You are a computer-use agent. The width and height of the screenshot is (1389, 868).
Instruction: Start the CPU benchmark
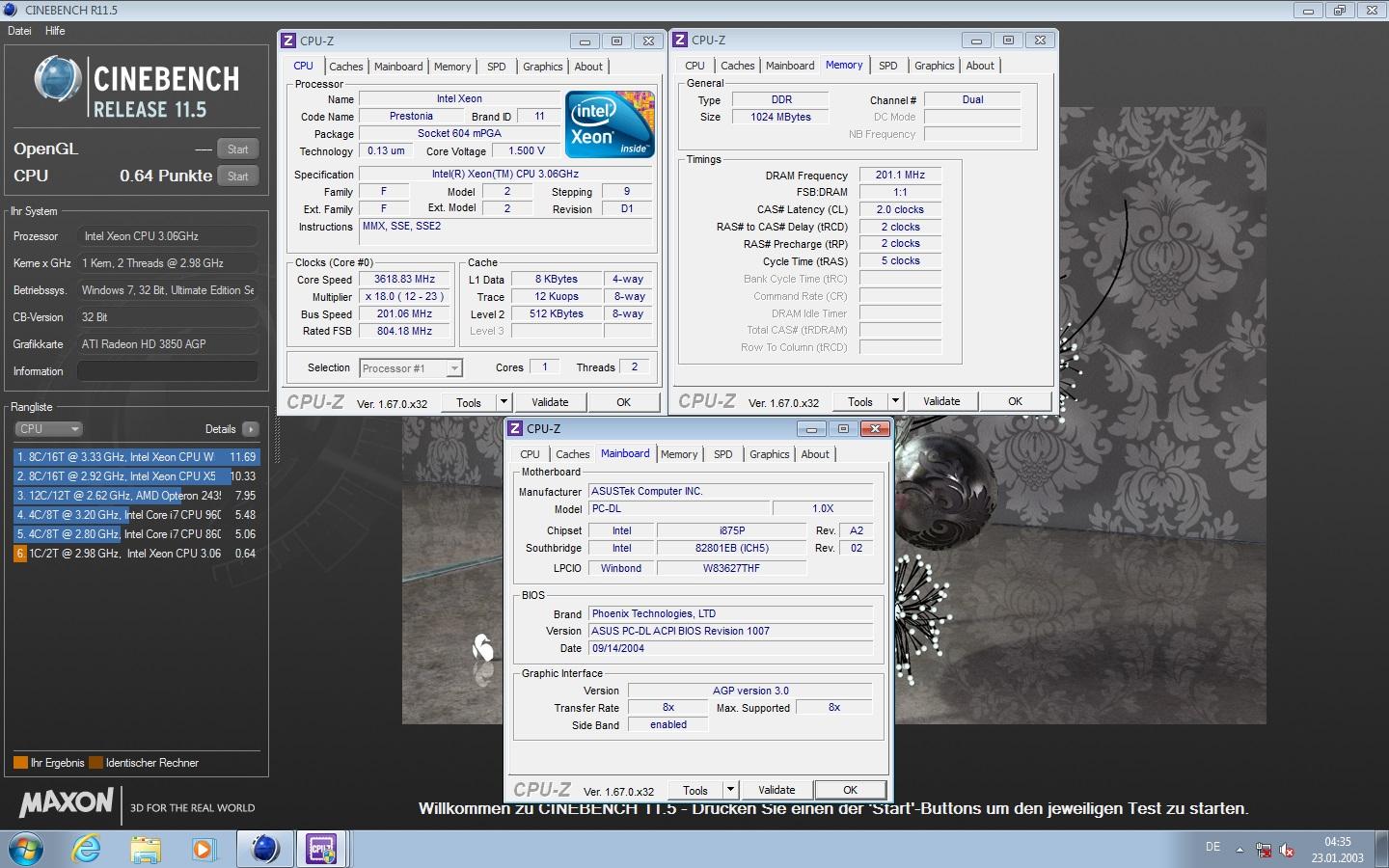click(238, 176)
